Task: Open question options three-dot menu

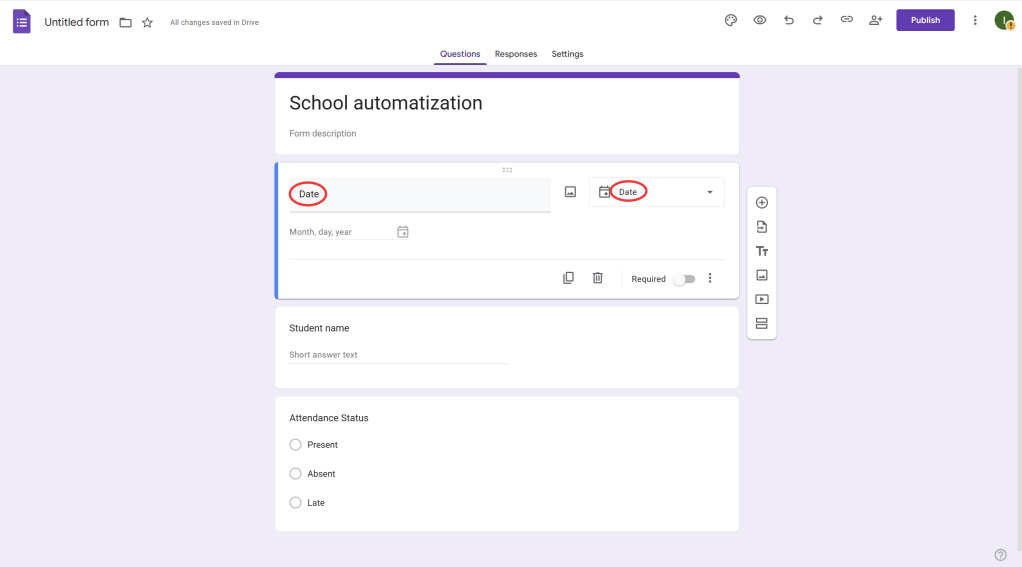Action: (x=710, y=278)
